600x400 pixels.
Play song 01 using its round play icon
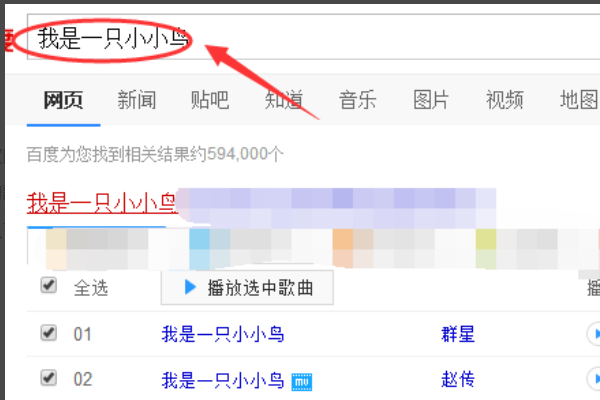[593, 334]
